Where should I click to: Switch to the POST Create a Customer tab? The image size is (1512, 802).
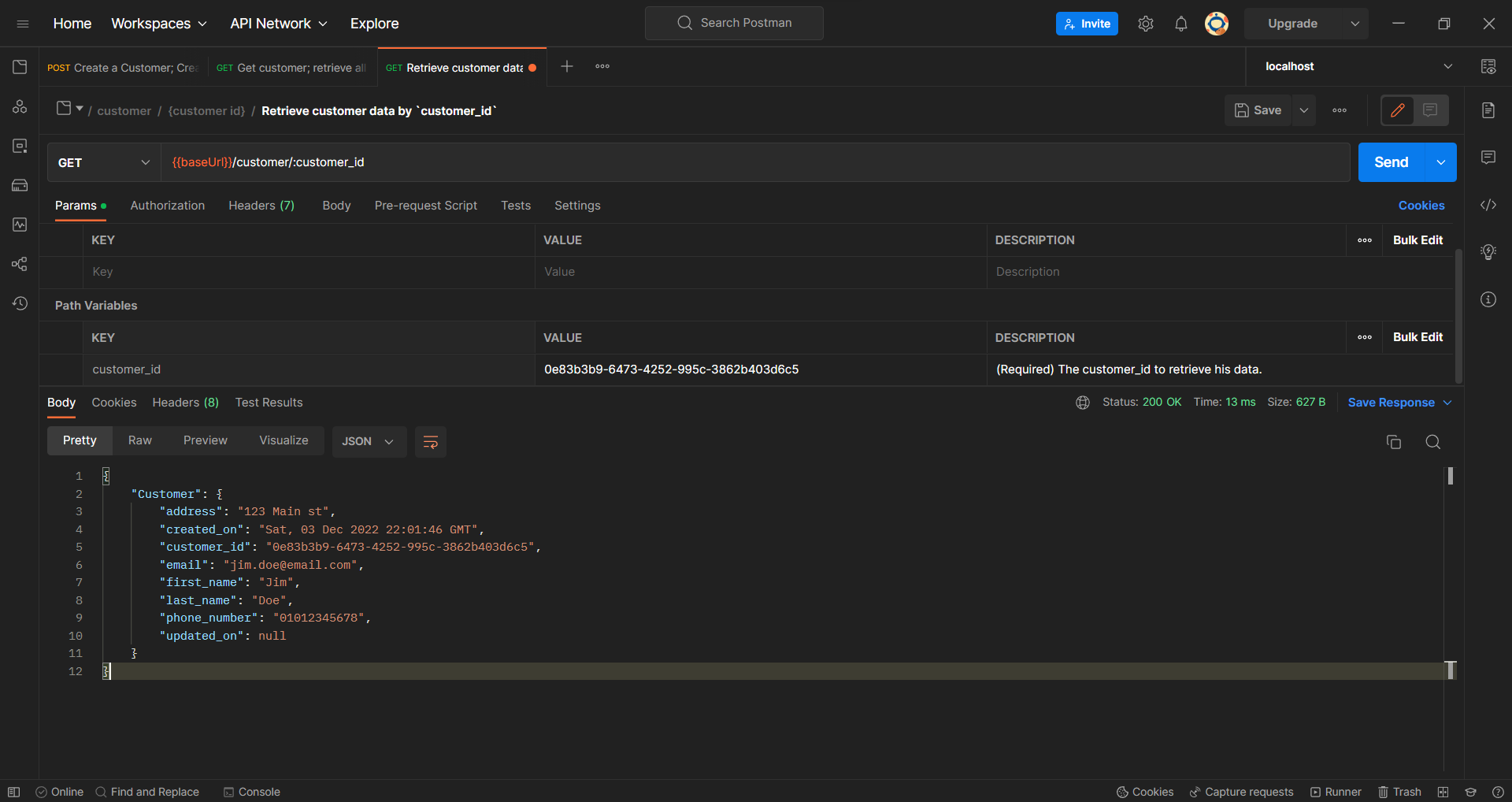tap(123, 68)
